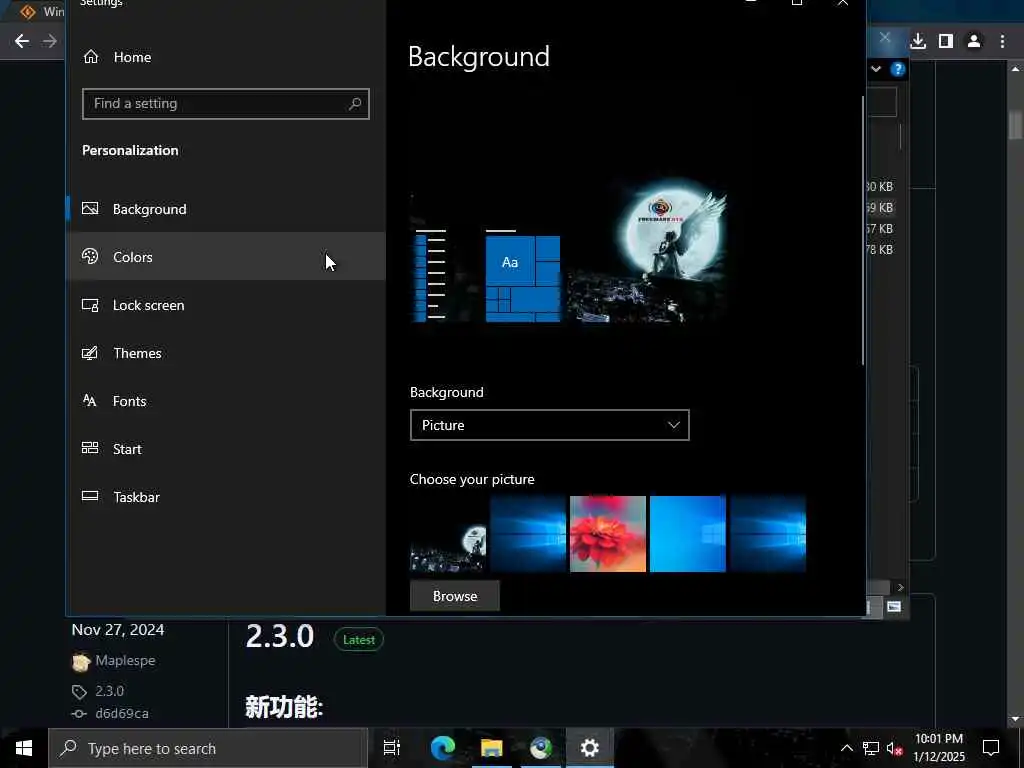Screen dimensions: 1024x768
Task: Click the search magnifier in Find a setting
Action: (355, 104)
